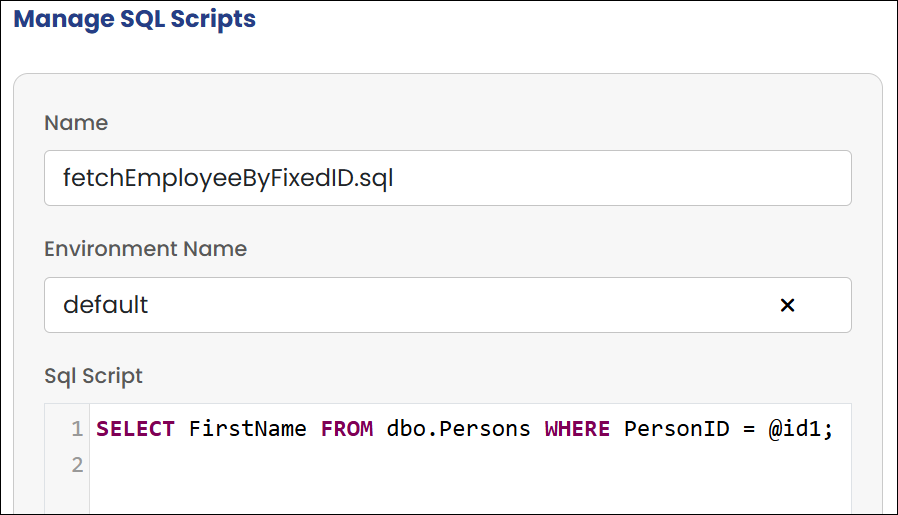This screenshot has height=515, width=898.
Task: Click line number 1 in the editor gutter
Action: click(x=77, y=429)
